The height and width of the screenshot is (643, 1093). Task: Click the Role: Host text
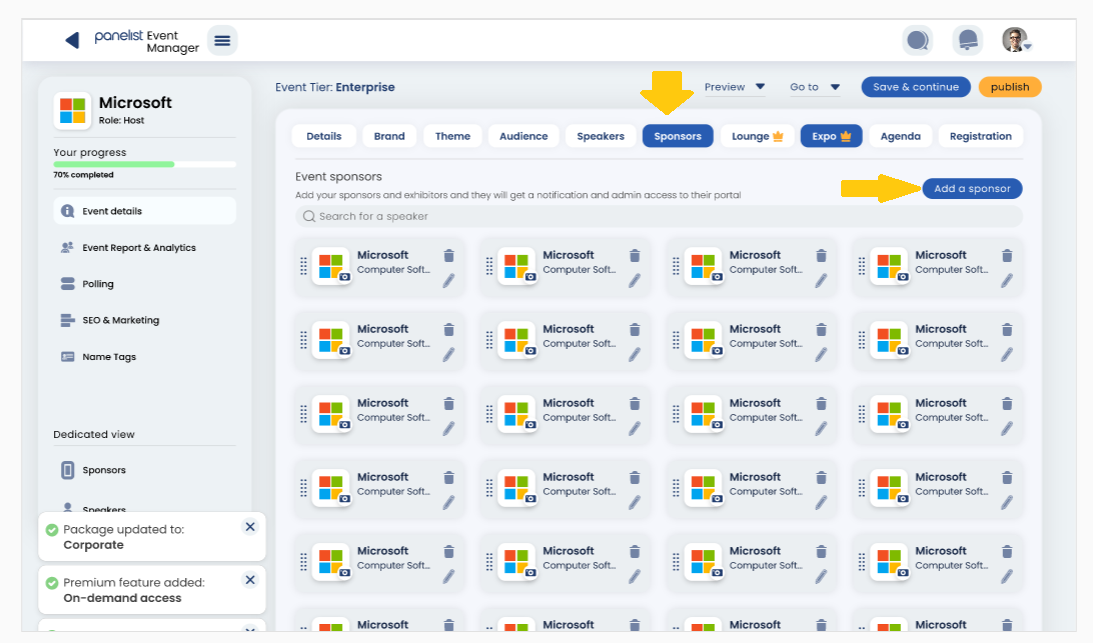(121, 120)
